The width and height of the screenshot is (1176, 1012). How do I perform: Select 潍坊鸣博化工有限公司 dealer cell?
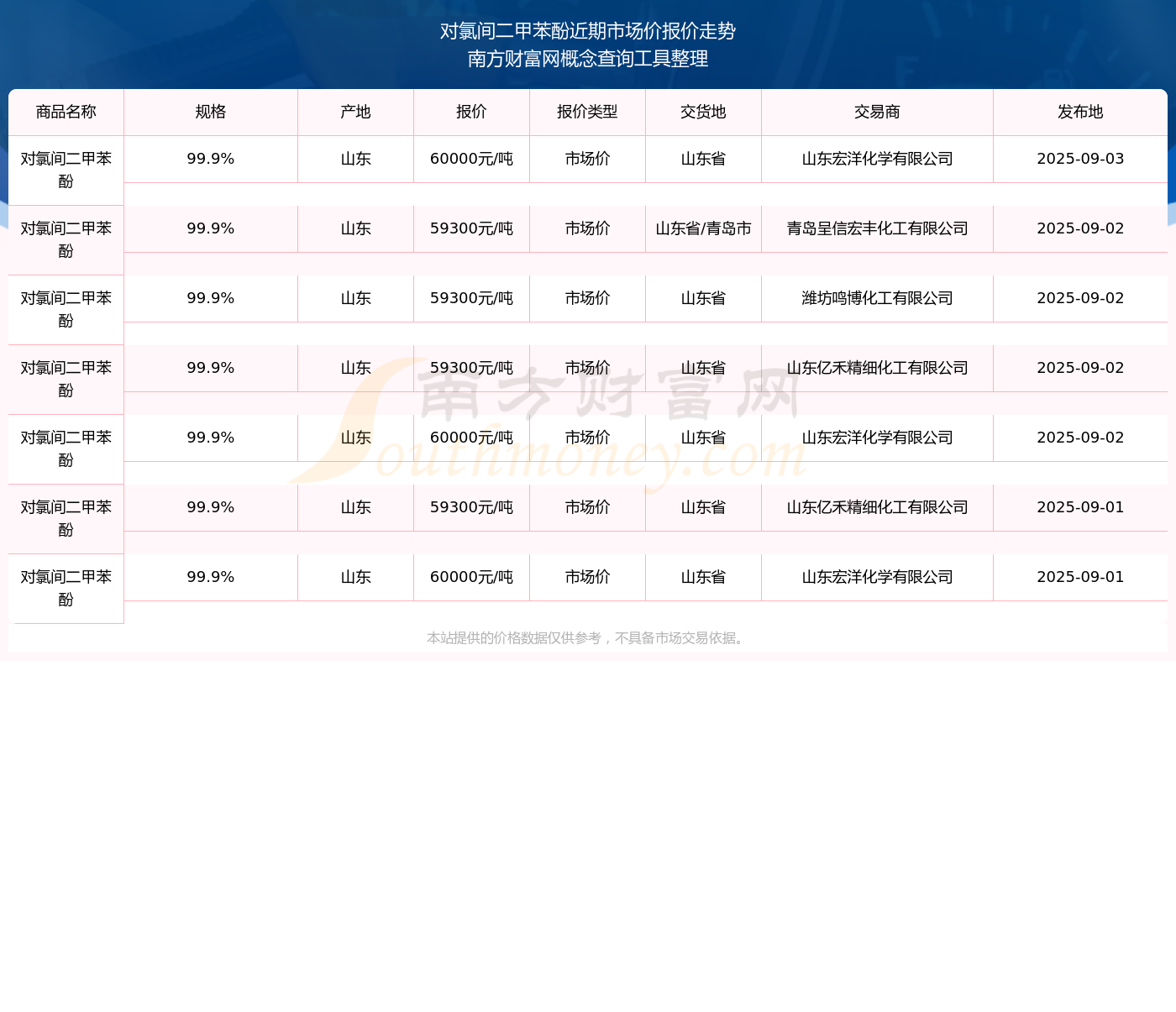pyautogui.click(x=878, y=298)
